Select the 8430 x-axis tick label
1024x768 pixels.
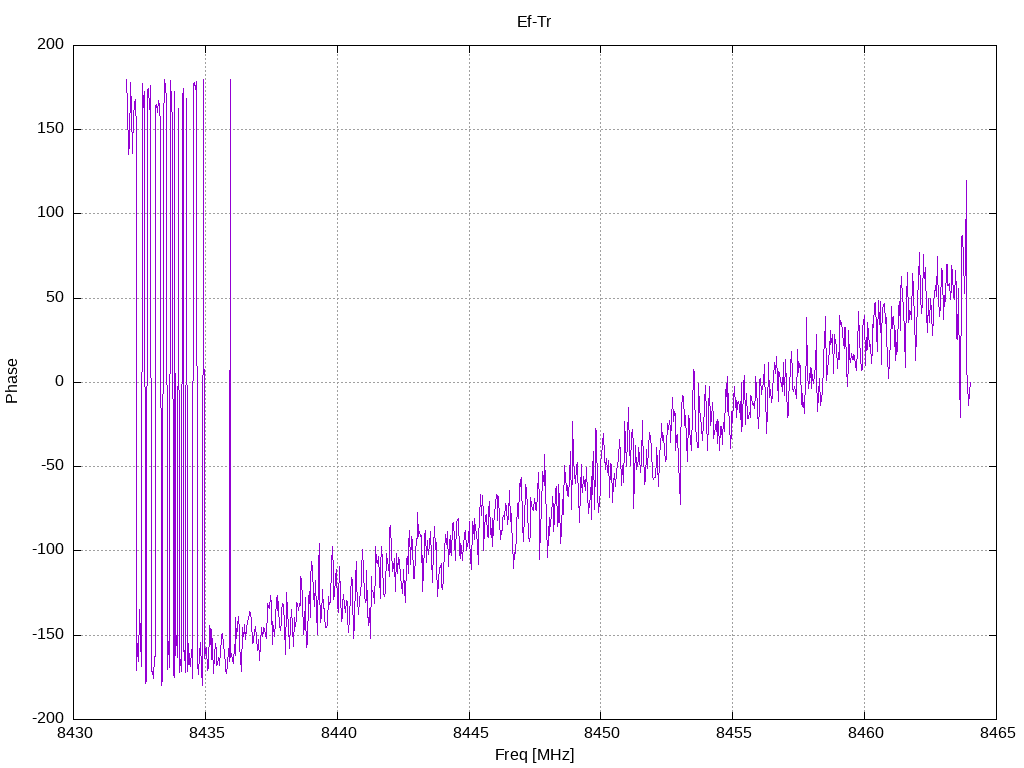(x=73, y=733)
